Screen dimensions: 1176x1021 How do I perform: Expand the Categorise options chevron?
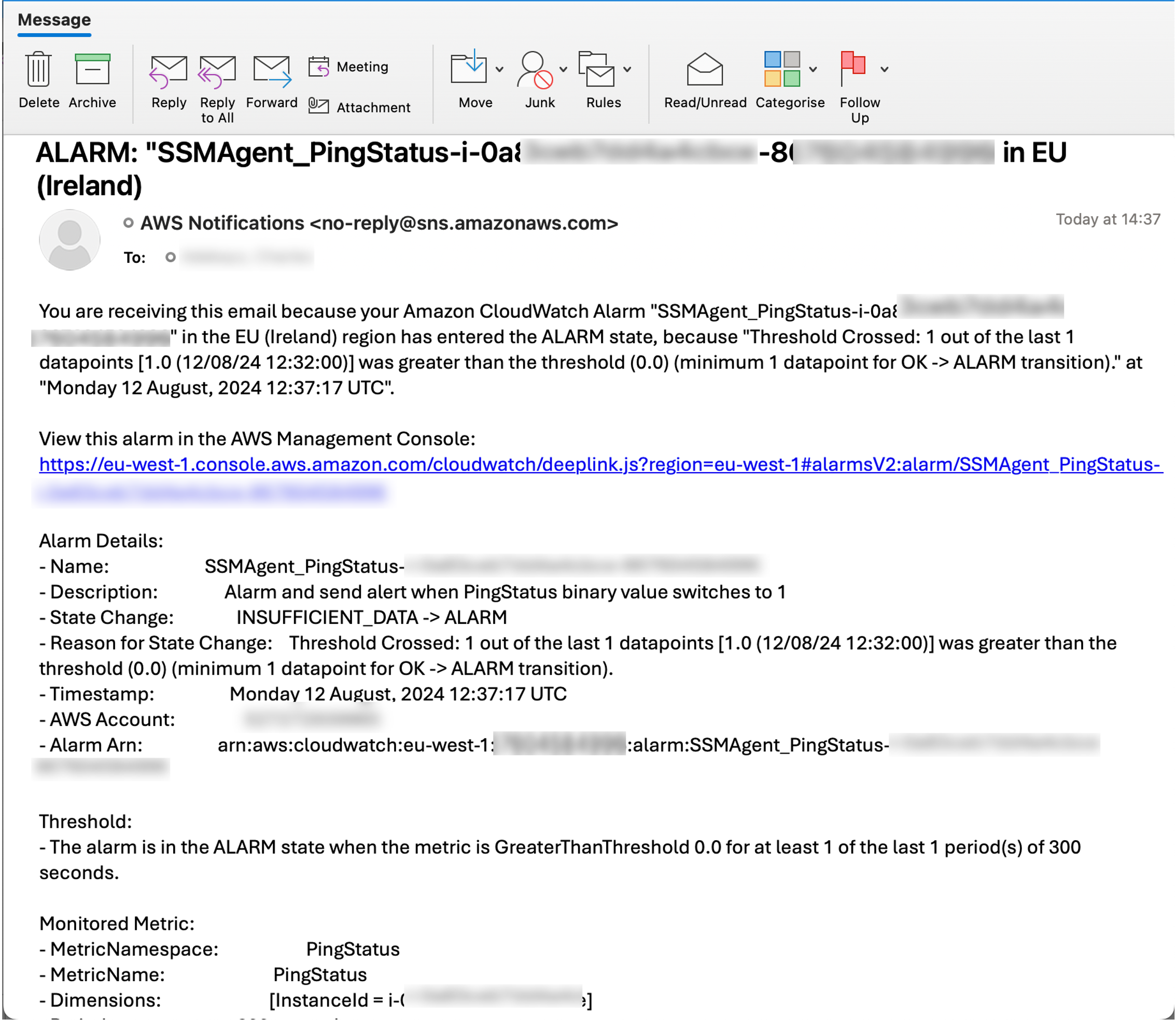814,68
